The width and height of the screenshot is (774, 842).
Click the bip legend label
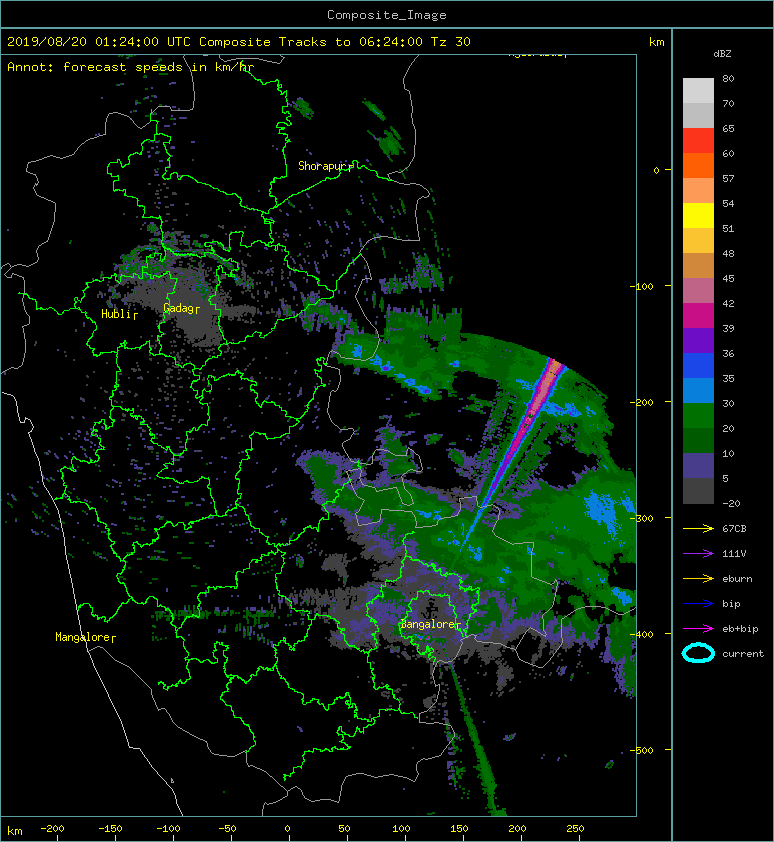pos(731,604)
